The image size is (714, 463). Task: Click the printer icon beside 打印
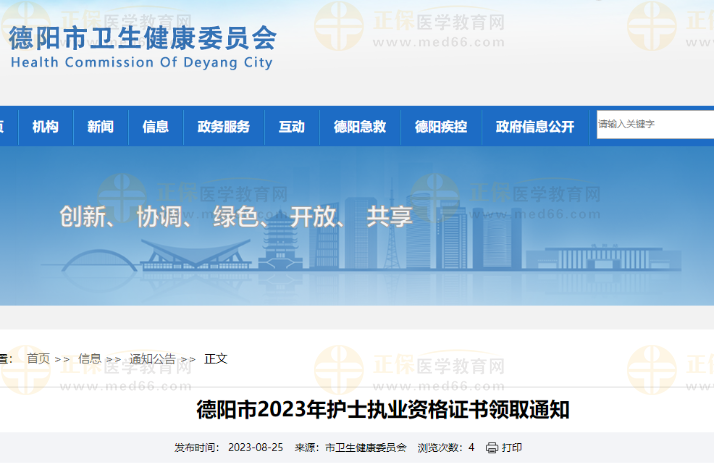[491, 448]
